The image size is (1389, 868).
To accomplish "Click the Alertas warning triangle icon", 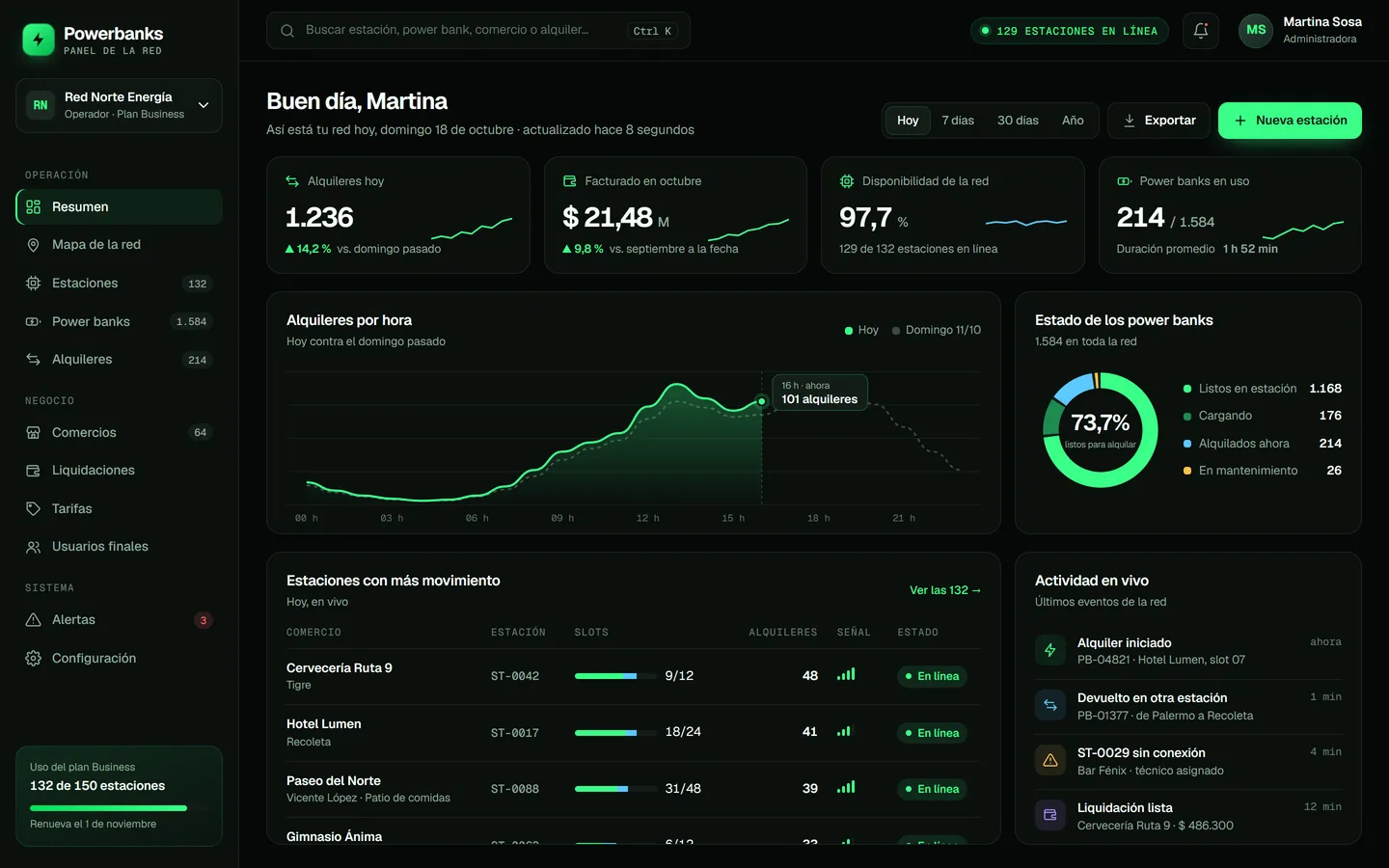I will (33, 620).
